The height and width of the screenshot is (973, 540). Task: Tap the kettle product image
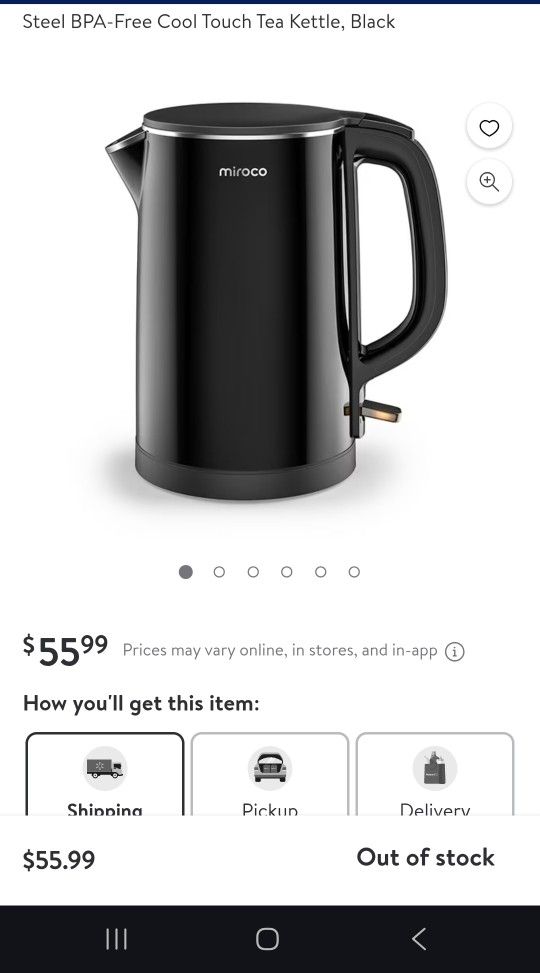point(276,301)
